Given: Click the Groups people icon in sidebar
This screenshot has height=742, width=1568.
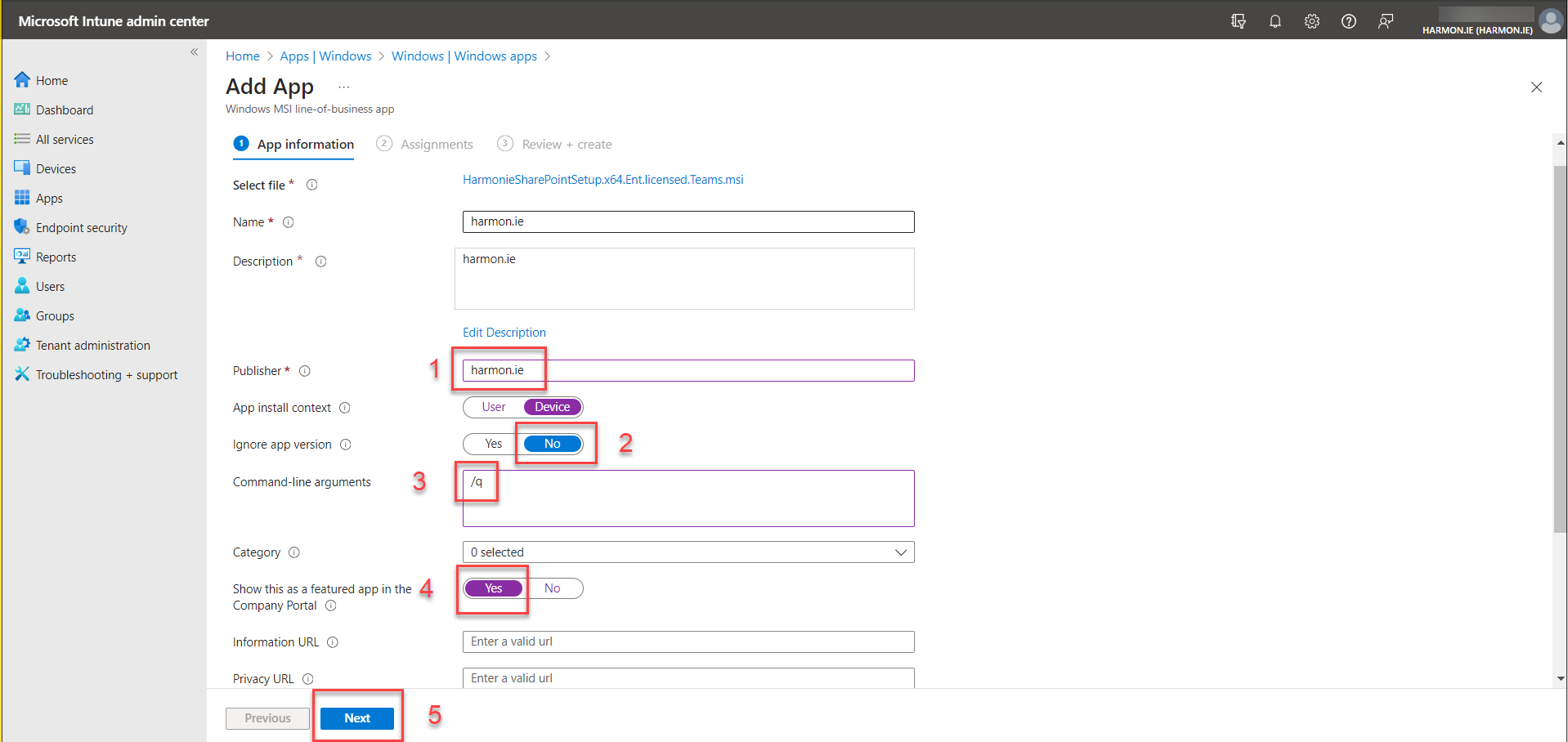Looking at the screenshot, I should click(22, 315).
